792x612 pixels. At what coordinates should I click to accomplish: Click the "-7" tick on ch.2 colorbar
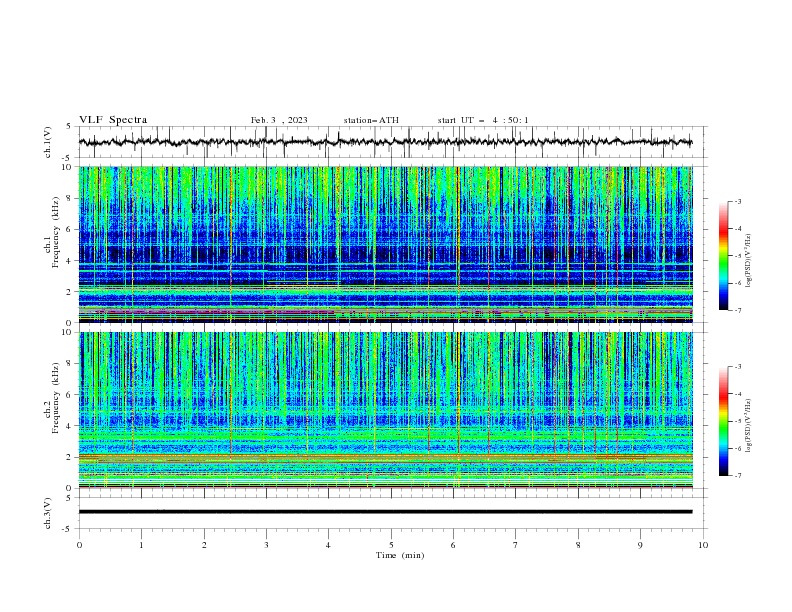point(737,476)
